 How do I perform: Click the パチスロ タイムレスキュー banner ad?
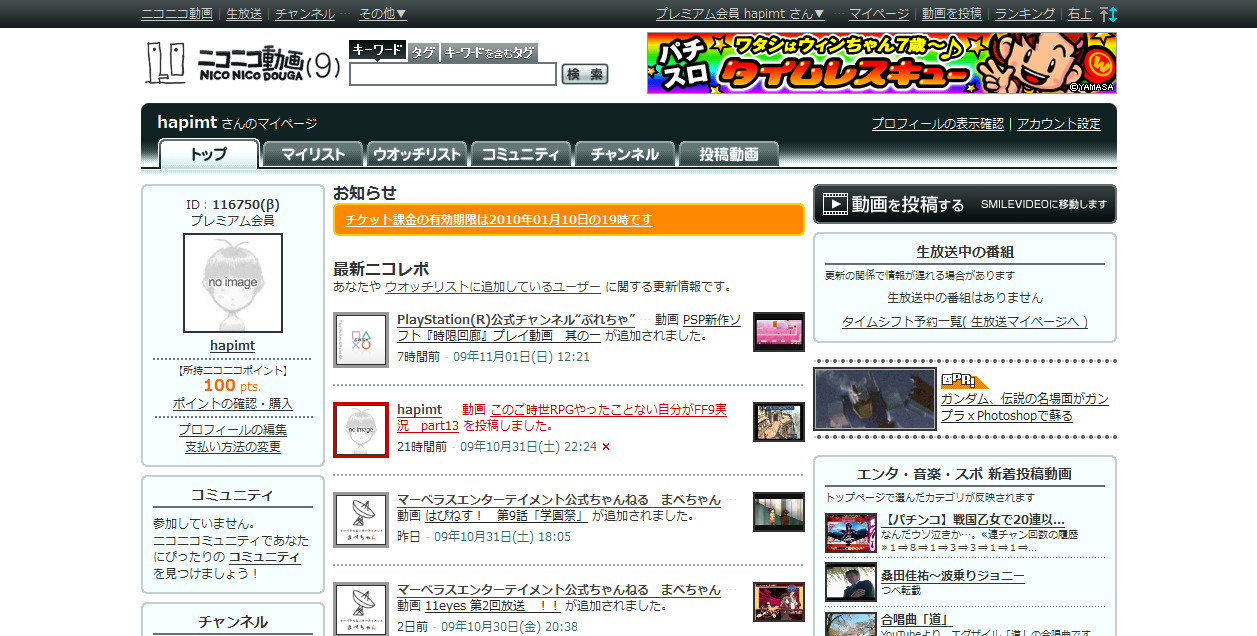coord(882,63)
